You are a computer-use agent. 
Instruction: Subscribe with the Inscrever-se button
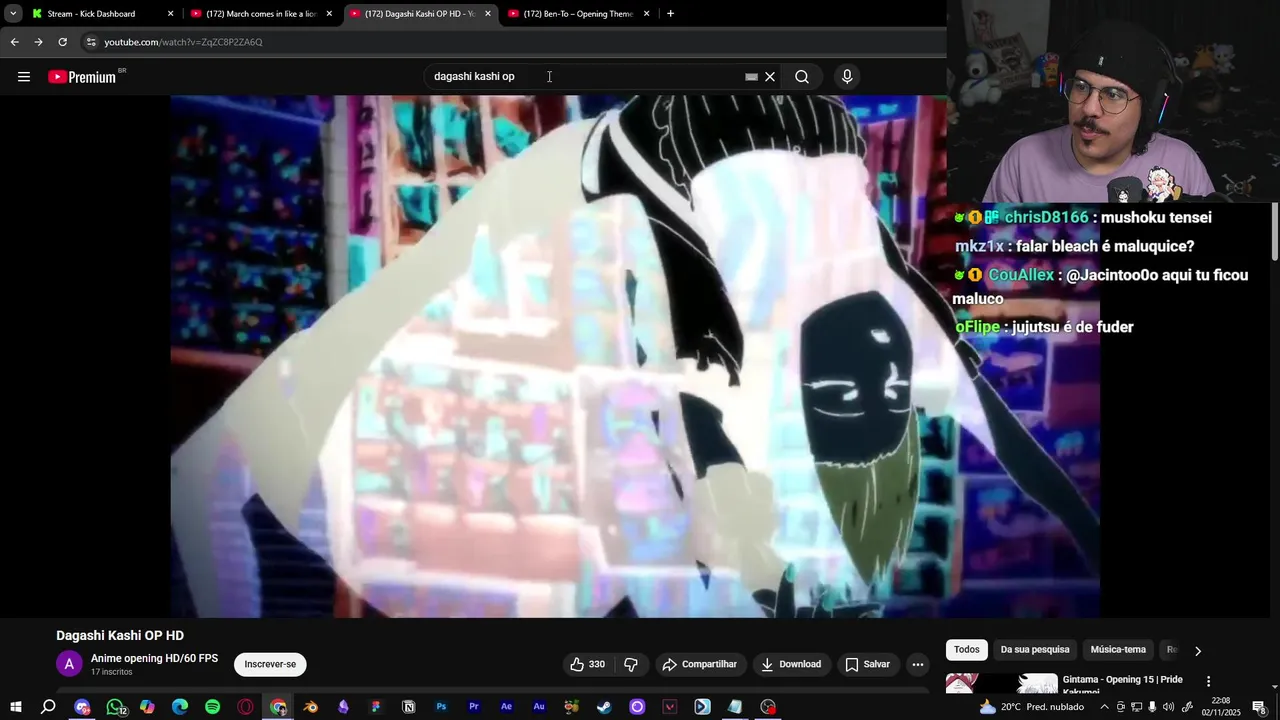270,664
